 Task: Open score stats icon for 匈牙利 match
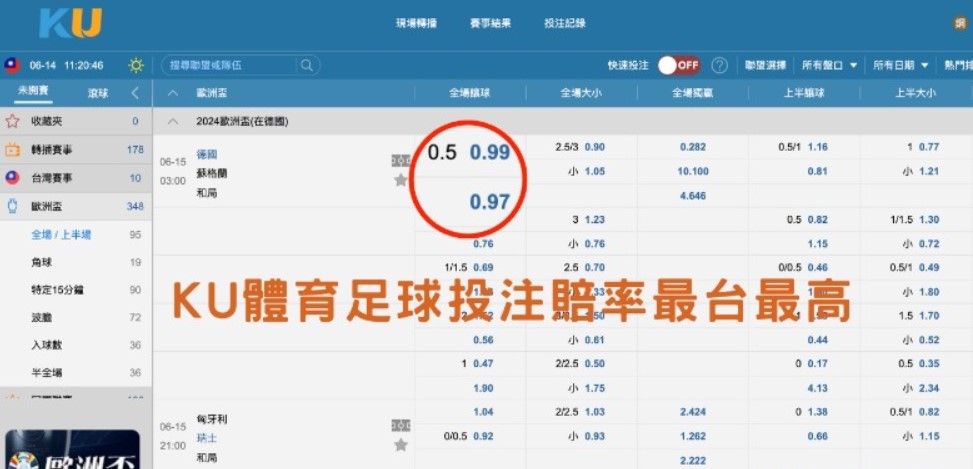coord(400,426)
